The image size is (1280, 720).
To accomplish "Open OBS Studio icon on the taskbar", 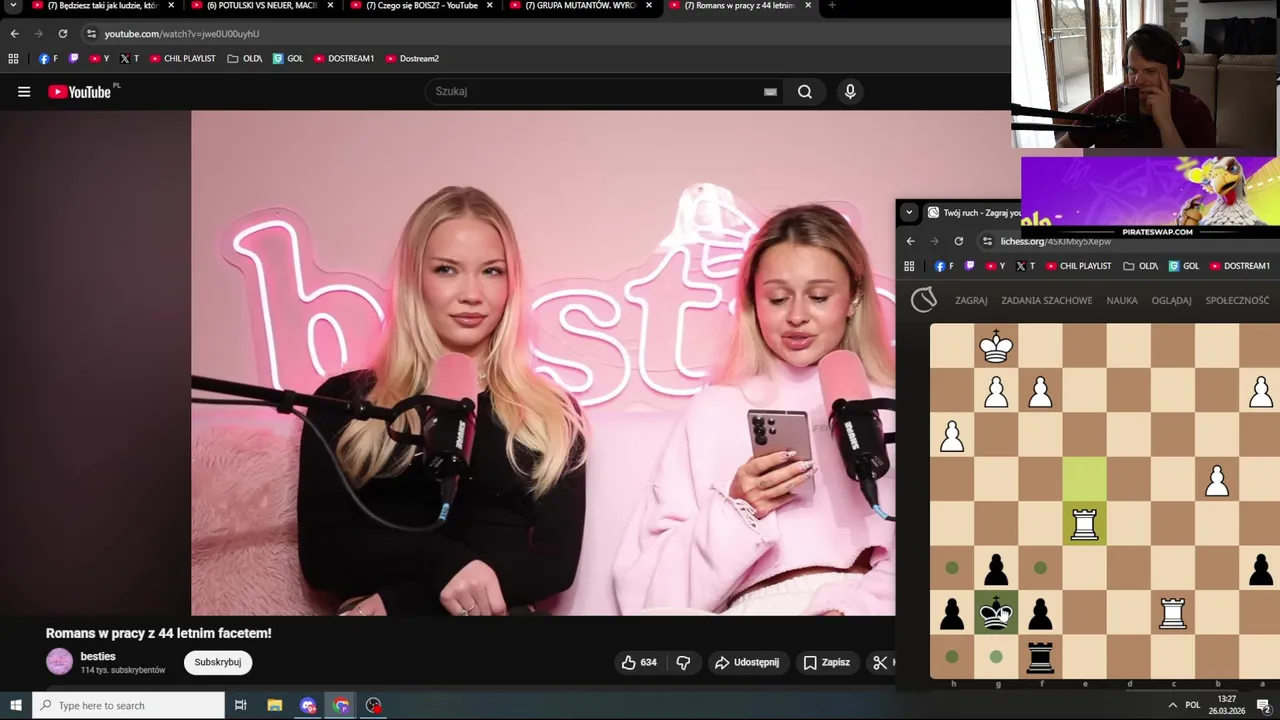I will [374, 705].
